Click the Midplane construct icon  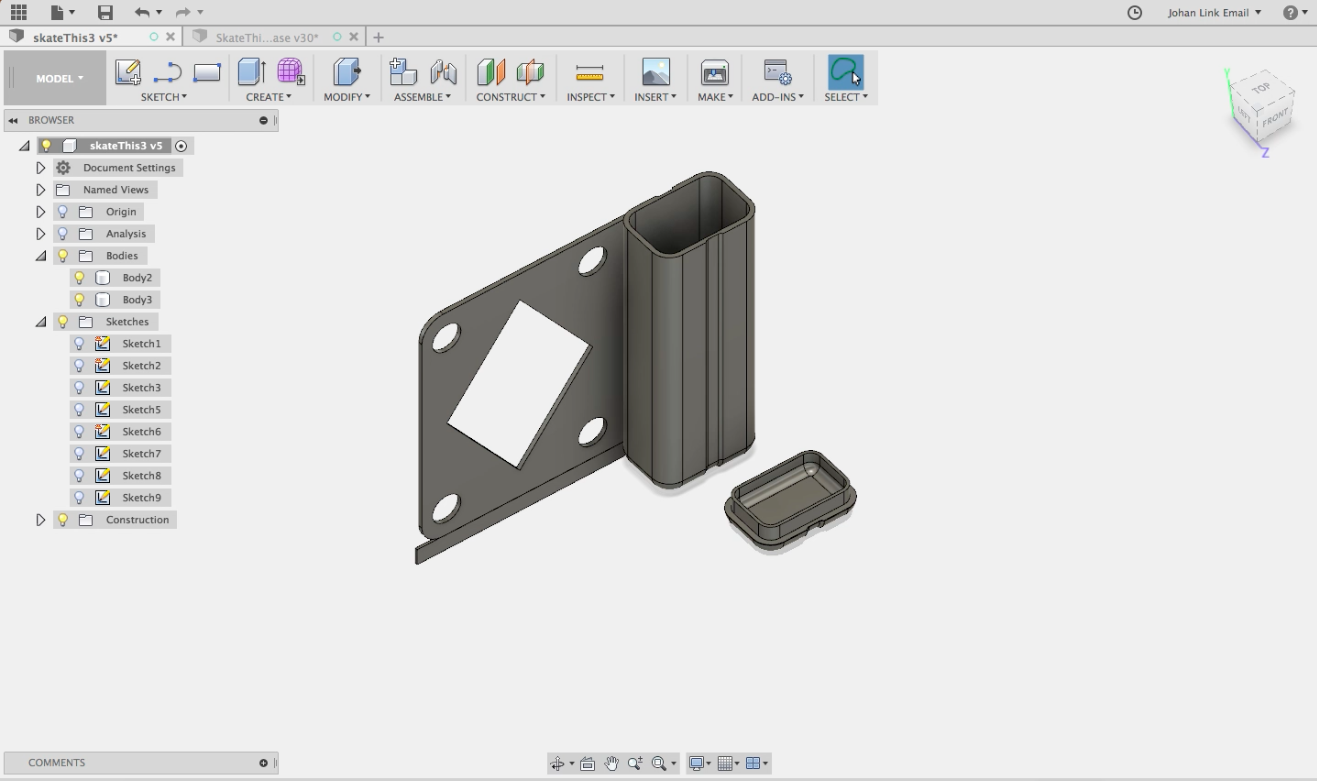530,72
